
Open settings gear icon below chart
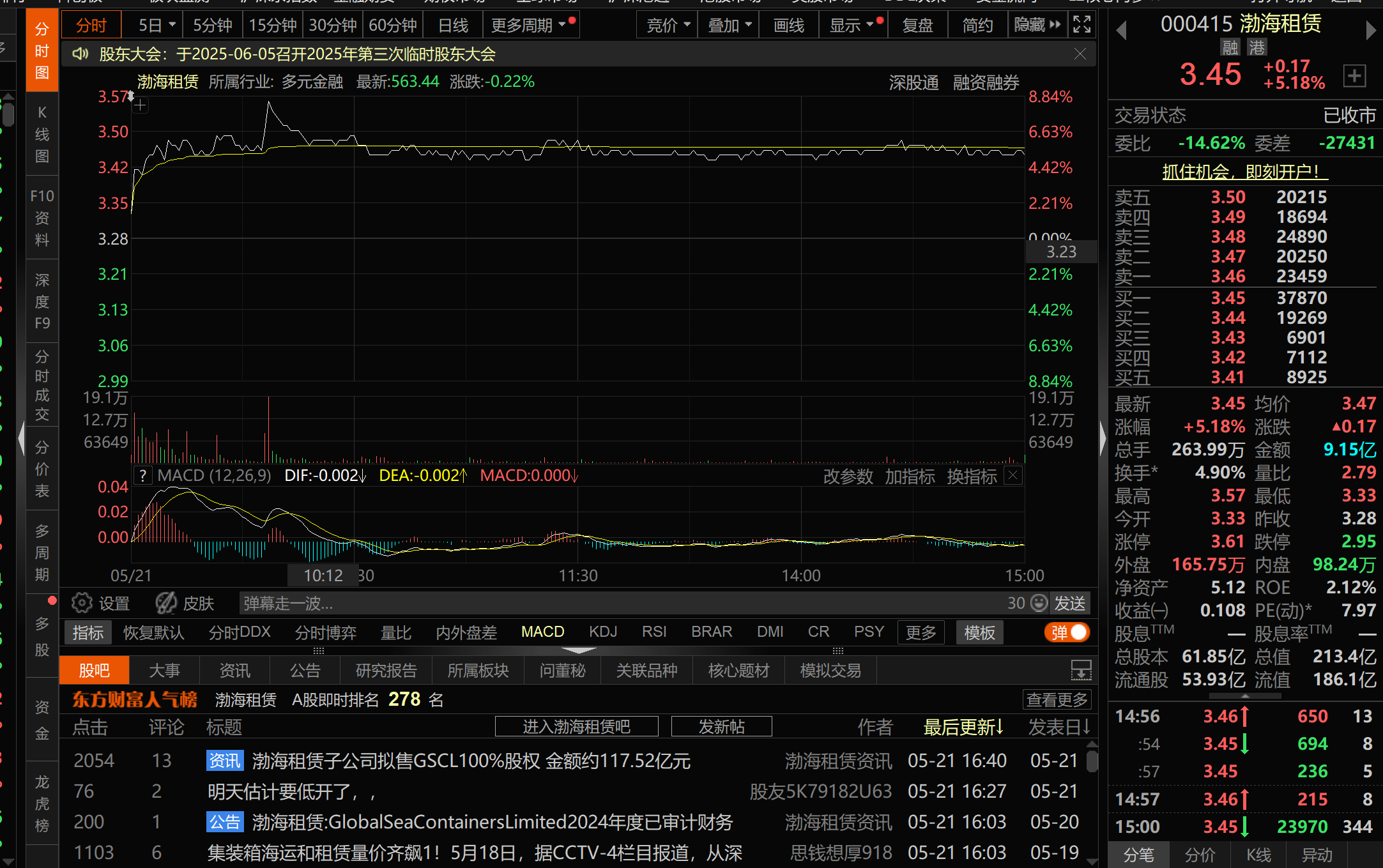(82, 602)
